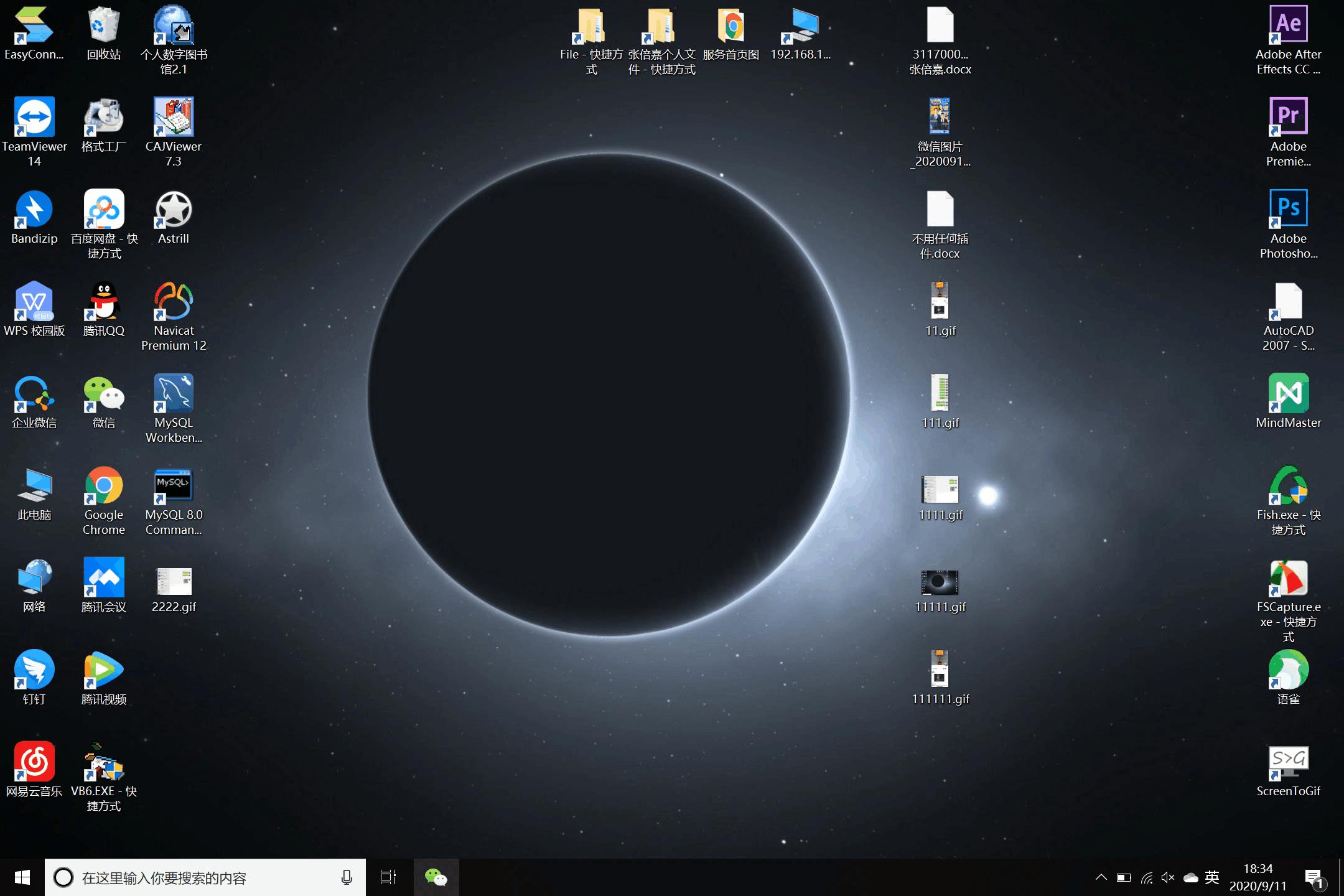Switch the 英 input language indicator
The height and width of the screenshot is (896, 1344).
pyautogui.click(x=1211, y=878)
